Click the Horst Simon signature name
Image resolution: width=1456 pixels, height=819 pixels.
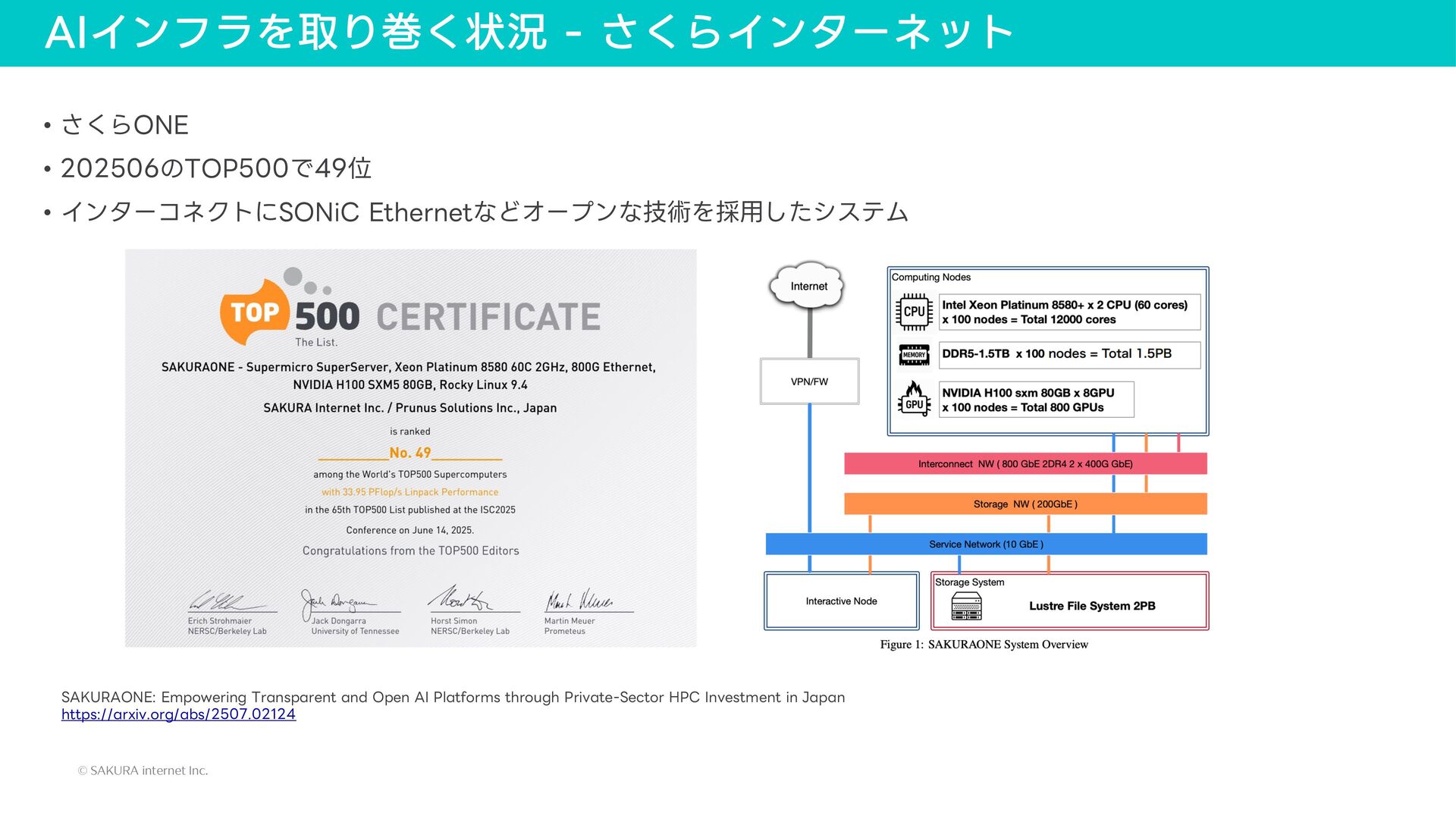pyautogui.click(x=454, y=621)
